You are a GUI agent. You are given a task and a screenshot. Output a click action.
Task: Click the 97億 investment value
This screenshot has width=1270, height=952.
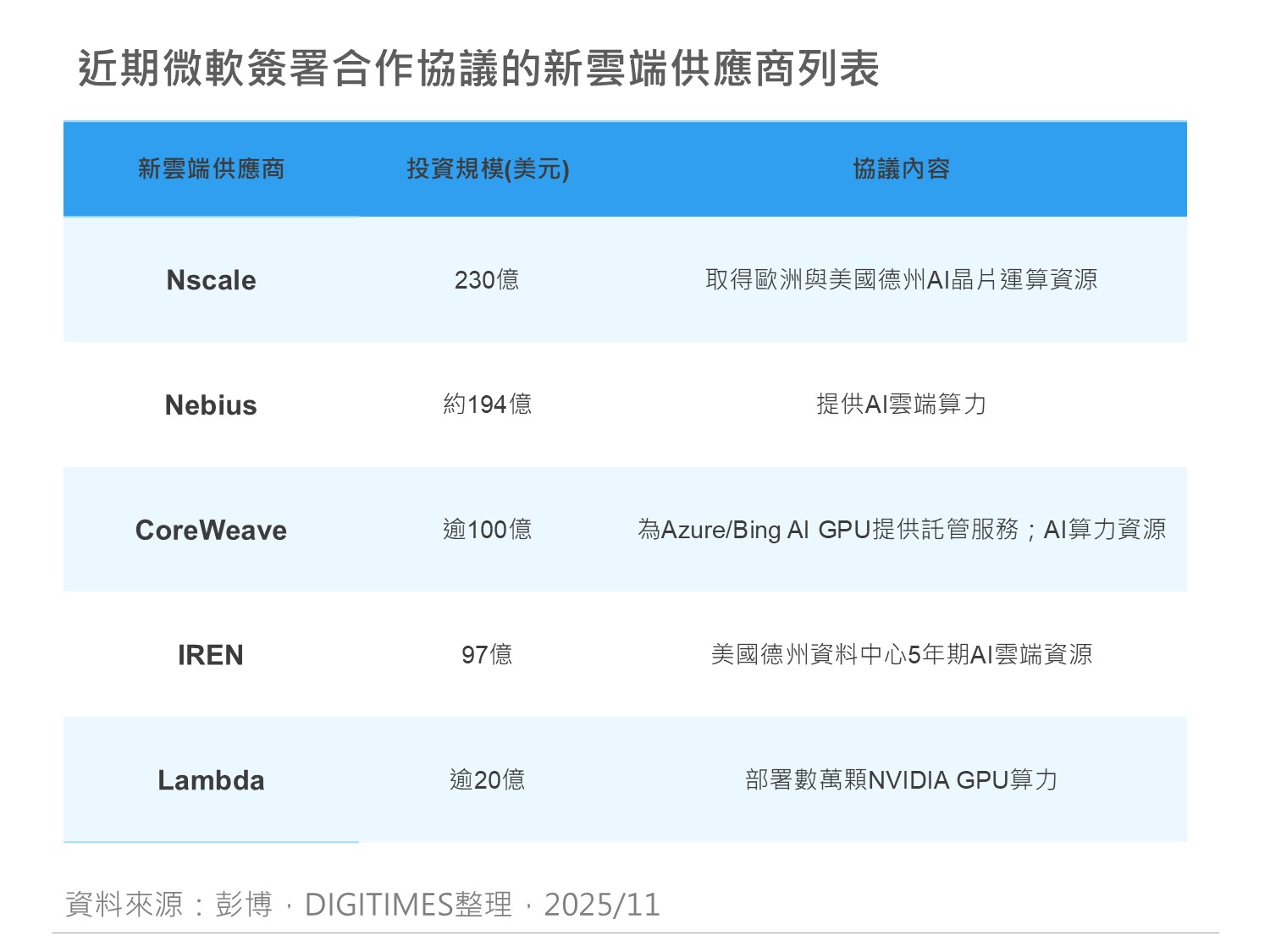[x=487, y=655]
